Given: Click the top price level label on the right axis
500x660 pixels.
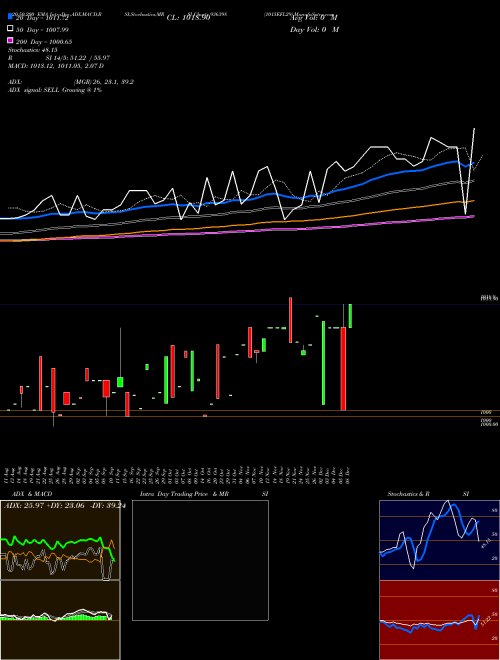Looking at the screenshot, I should tap(489, 298).
